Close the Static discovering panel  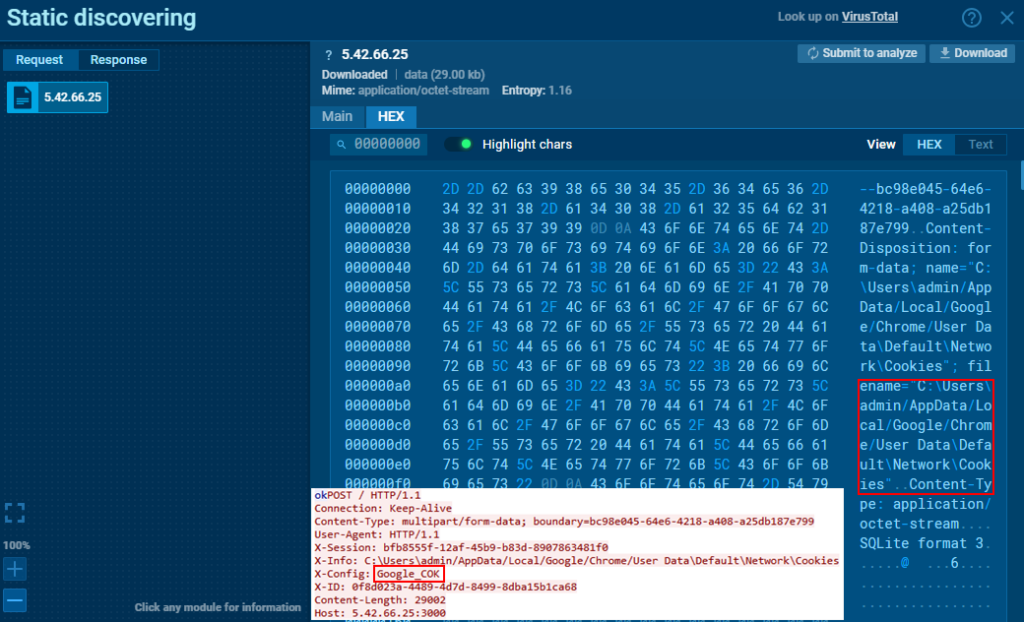[x=1004, y=18]
